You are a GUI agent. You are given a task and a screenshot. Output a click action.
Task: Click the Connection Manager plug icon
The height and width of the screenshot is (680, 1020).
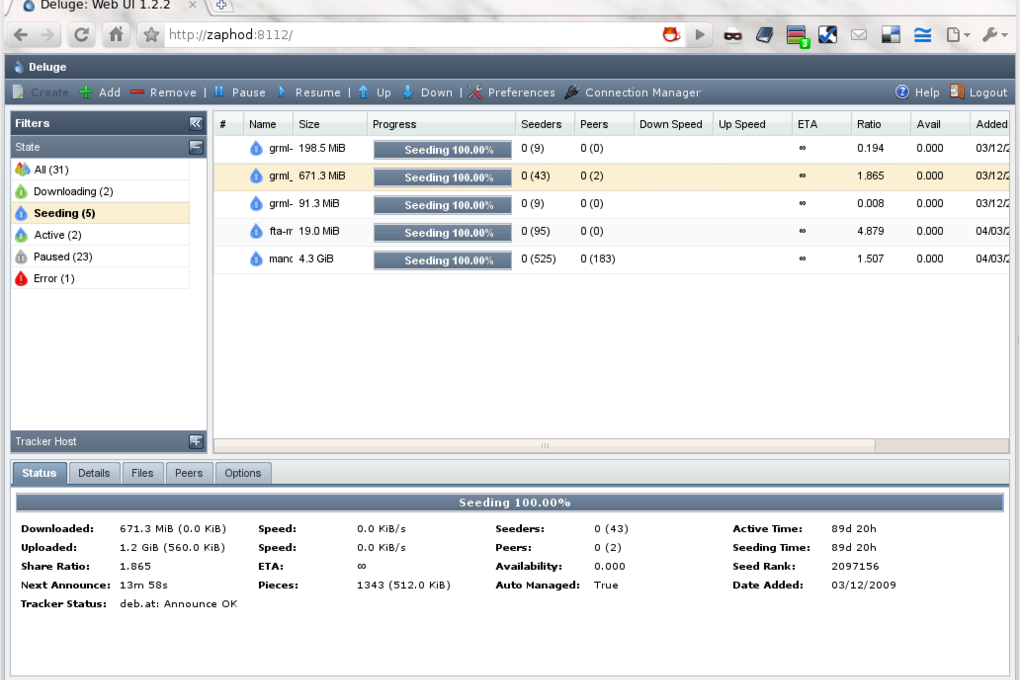(572, 92)
